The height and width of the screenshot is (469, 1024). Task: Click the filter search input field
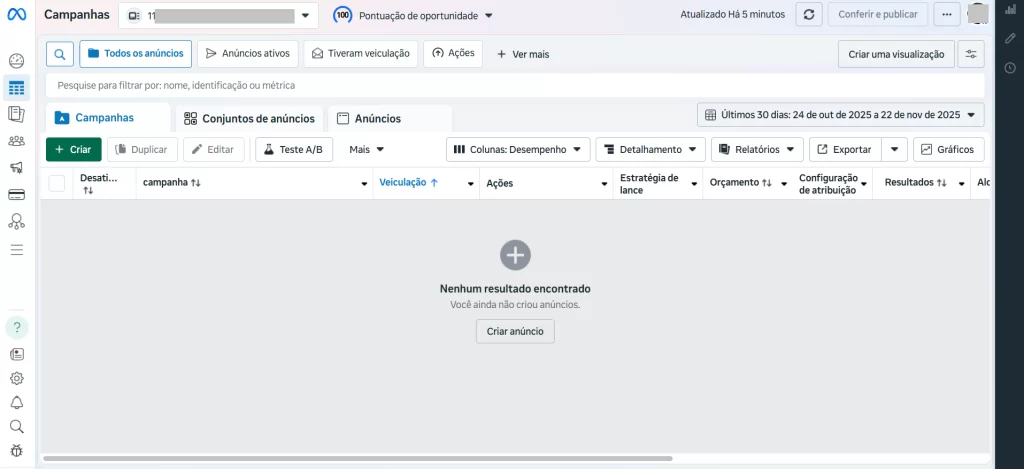(x=500, y=86)
